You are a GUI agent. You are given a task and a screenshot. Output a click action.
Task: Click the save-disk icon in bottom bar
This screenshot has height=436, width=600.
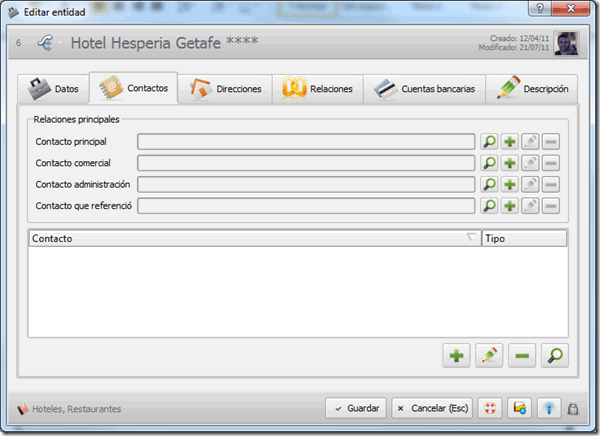tap(520, 408)
